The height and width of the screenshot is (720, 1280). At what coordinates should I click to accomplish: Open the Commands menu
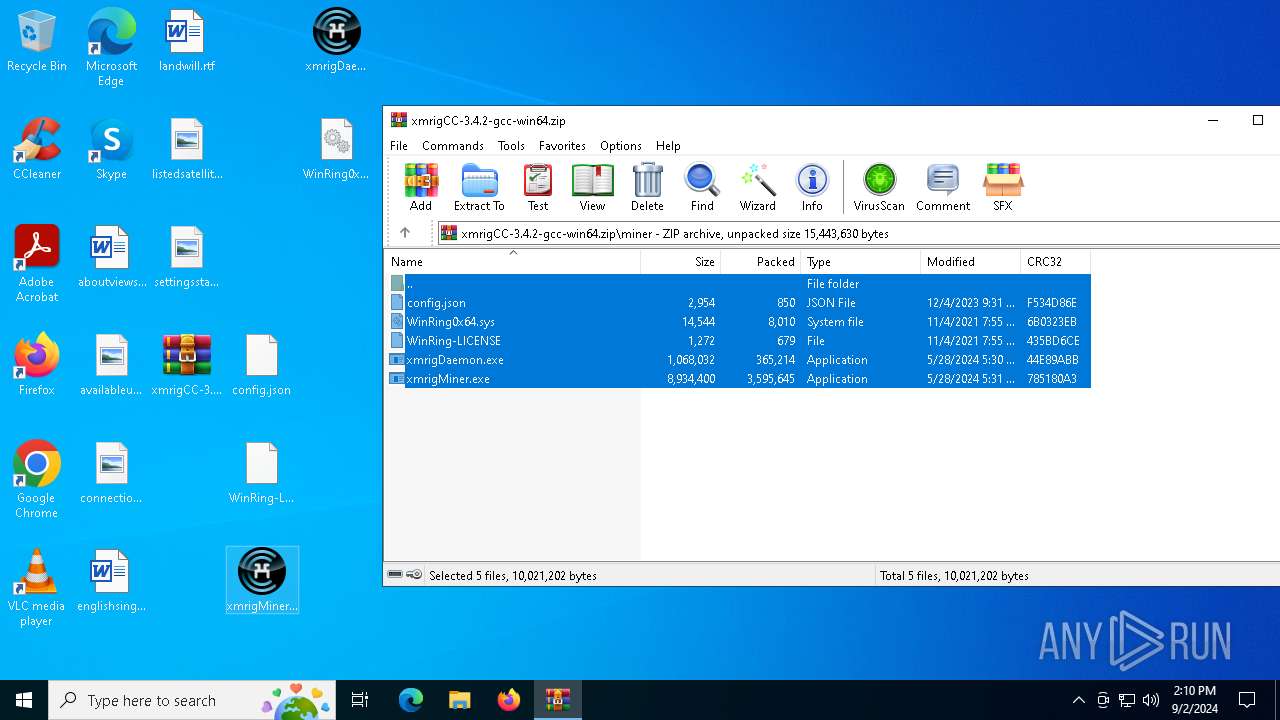point(453,146)
